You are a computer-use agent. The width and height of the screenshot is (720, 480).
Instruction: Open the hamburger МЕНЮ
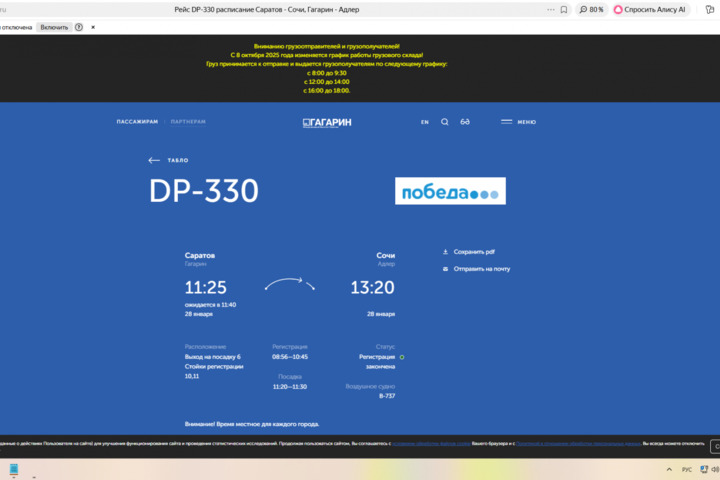518,122
